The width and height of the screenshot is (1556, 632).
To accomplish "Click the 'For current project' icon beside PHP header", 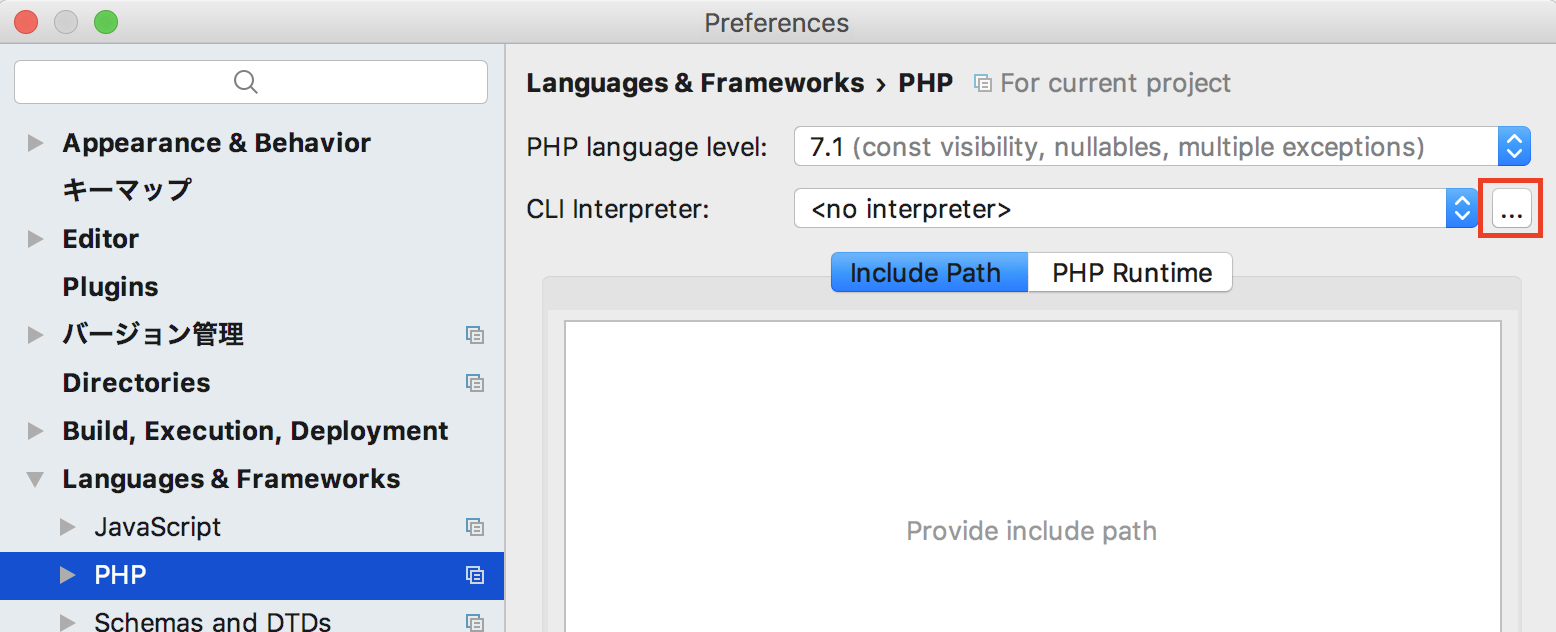I will (983, 83).
